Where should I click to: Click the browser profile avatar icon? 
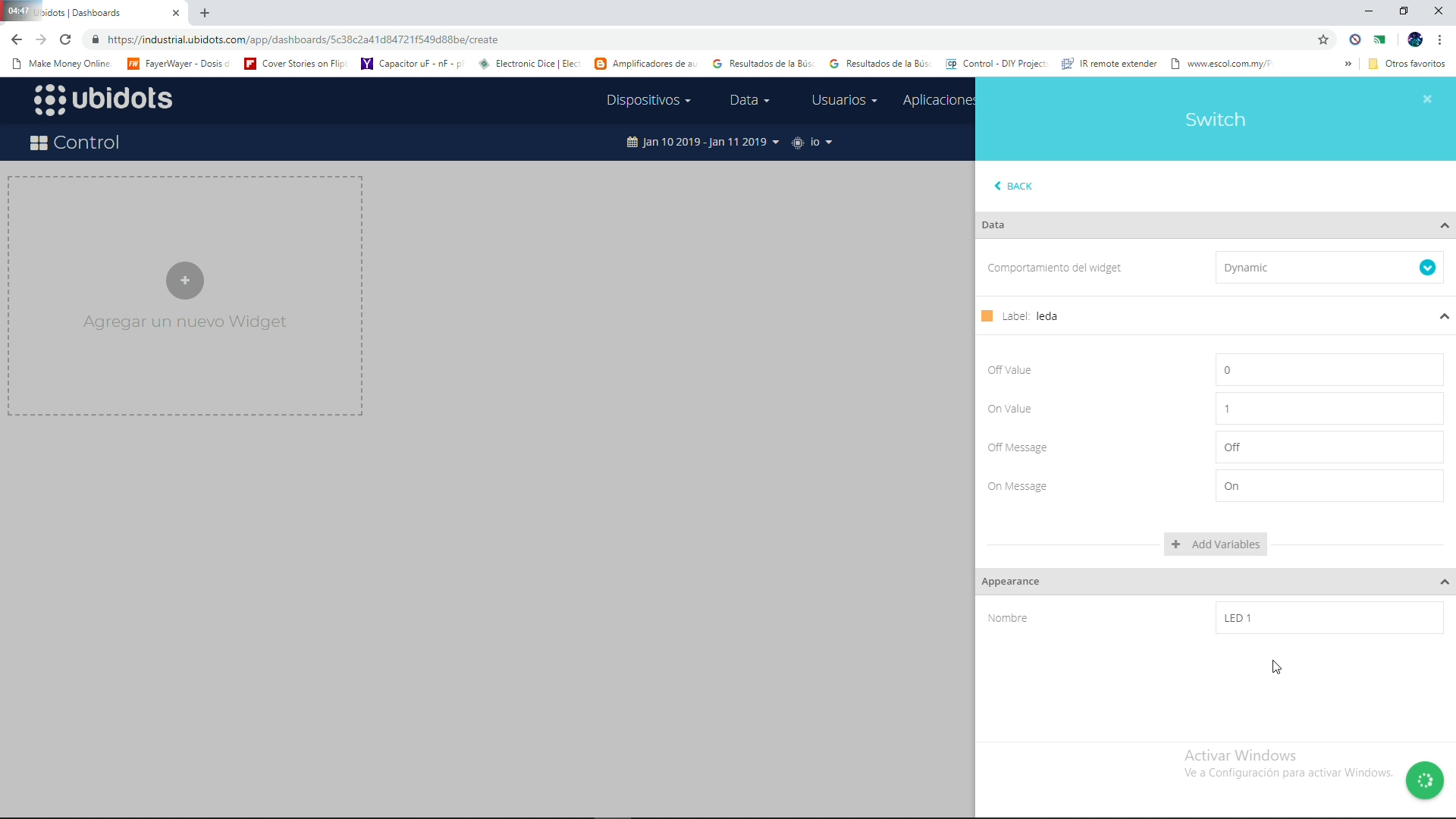[1415, 39]
